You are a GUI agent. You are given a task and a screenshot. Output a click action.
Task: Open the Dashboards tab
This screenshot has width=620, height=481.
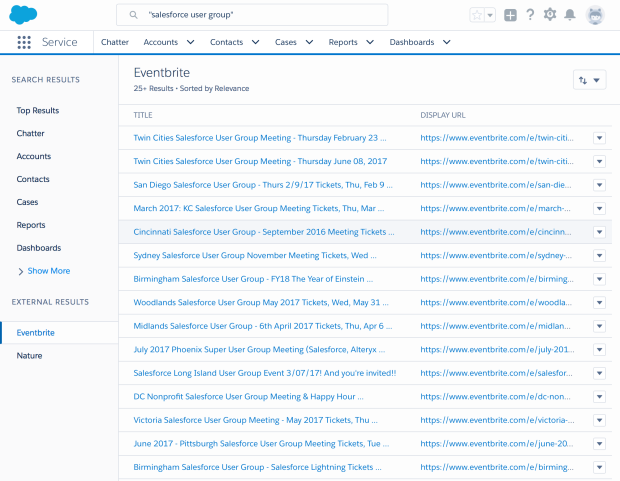[x=412, y=42]
